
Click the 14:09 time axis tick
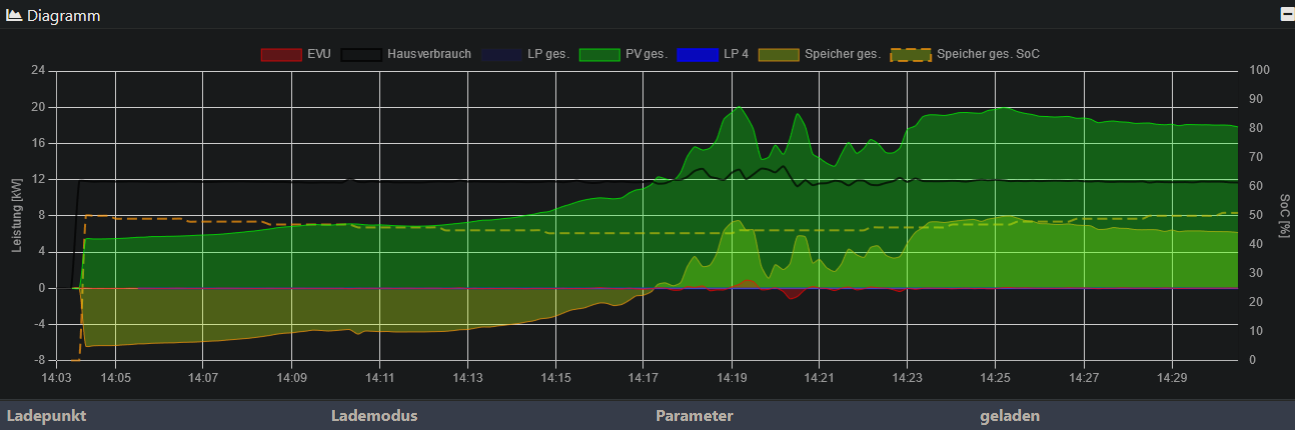click(291, 379)
